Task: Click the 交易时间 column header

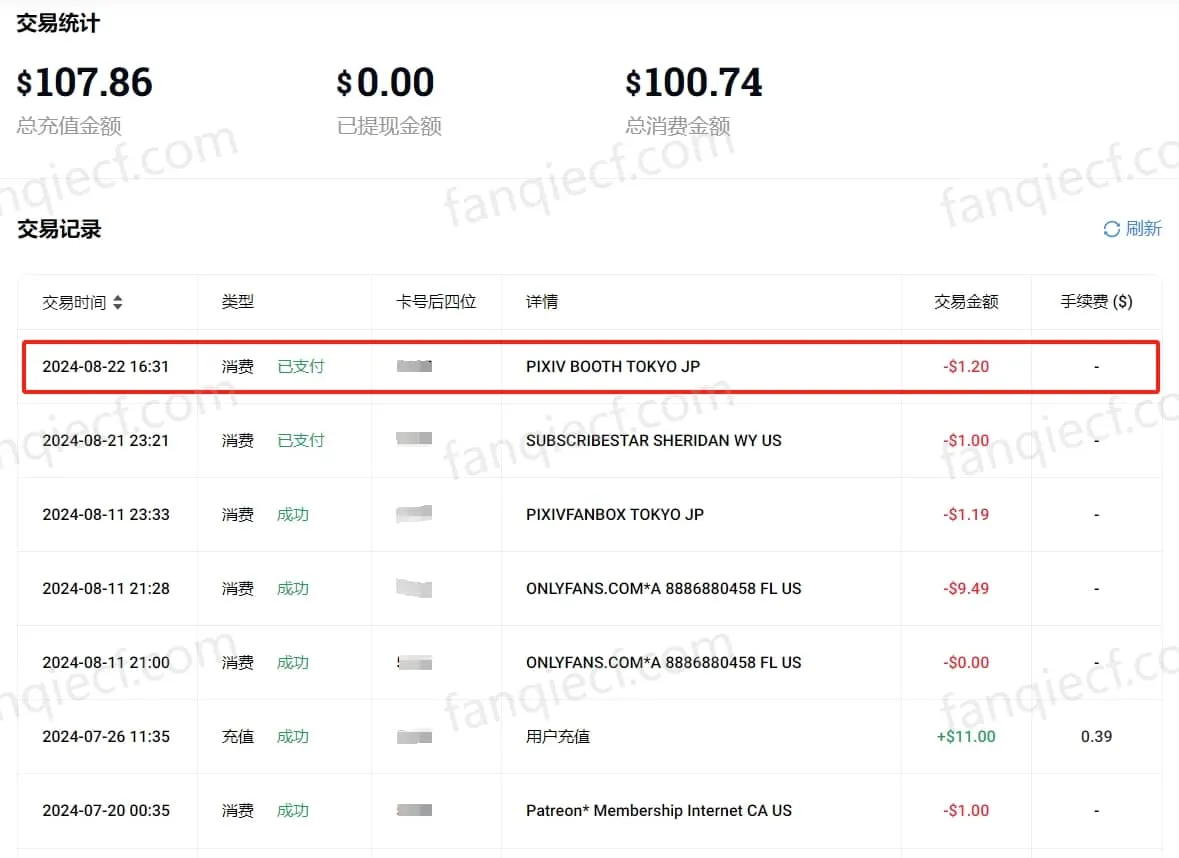Action: coord(74,302)
